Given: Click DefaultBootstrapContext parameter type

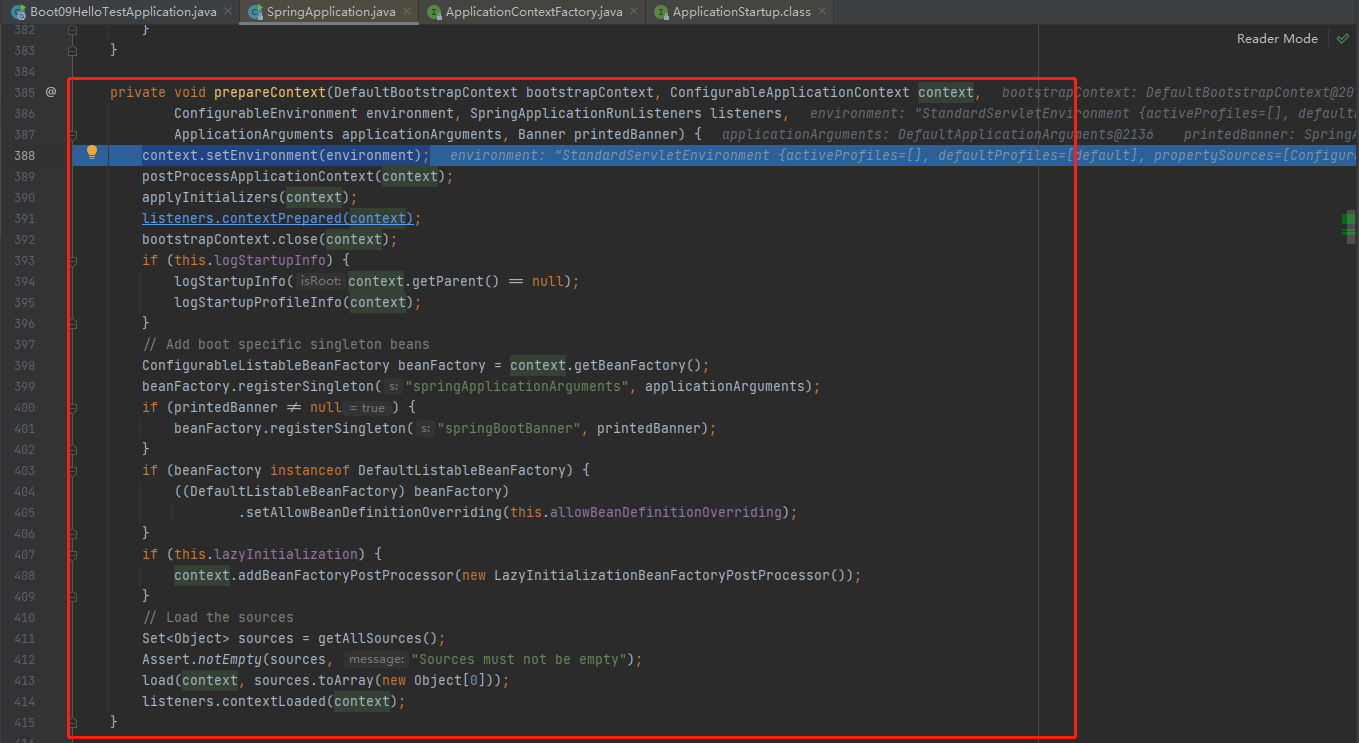Looking at the screenshot, I should point(425,92).
